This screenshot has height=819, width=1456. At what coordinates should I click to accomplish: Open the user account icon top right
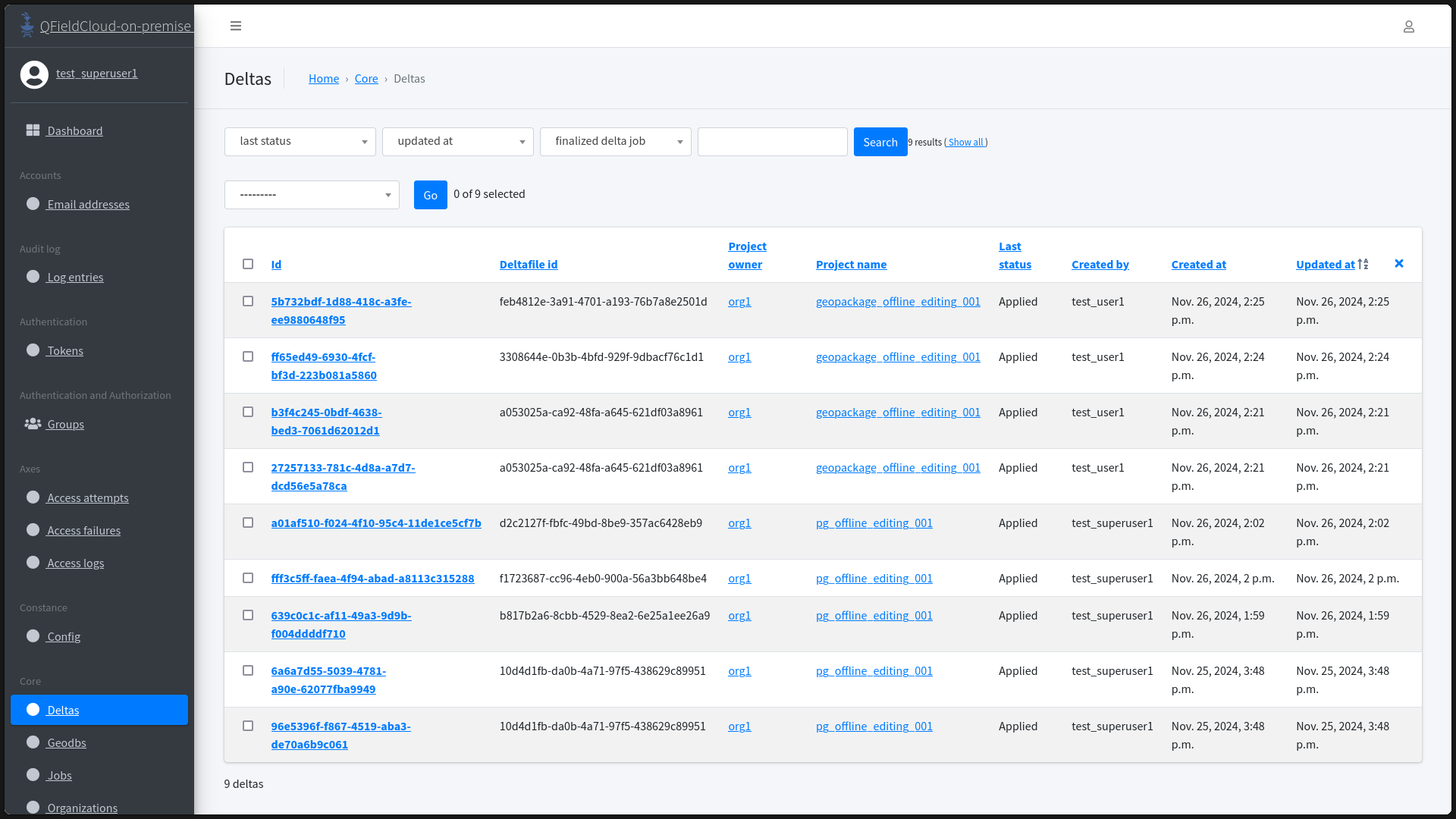point(1408,27)
